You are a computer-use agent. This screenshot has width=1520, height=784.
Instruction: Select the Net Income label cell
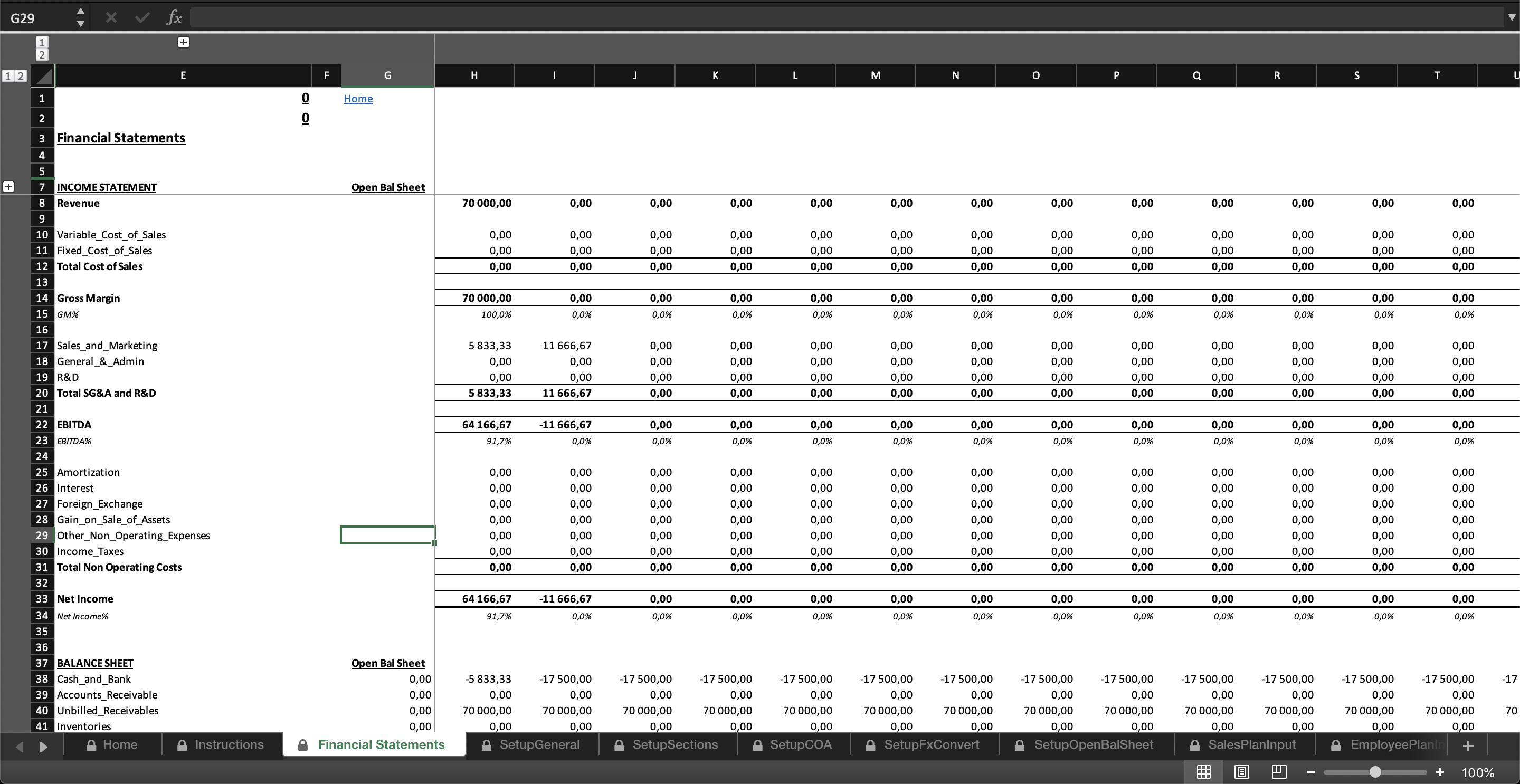[x=85, y=598]
